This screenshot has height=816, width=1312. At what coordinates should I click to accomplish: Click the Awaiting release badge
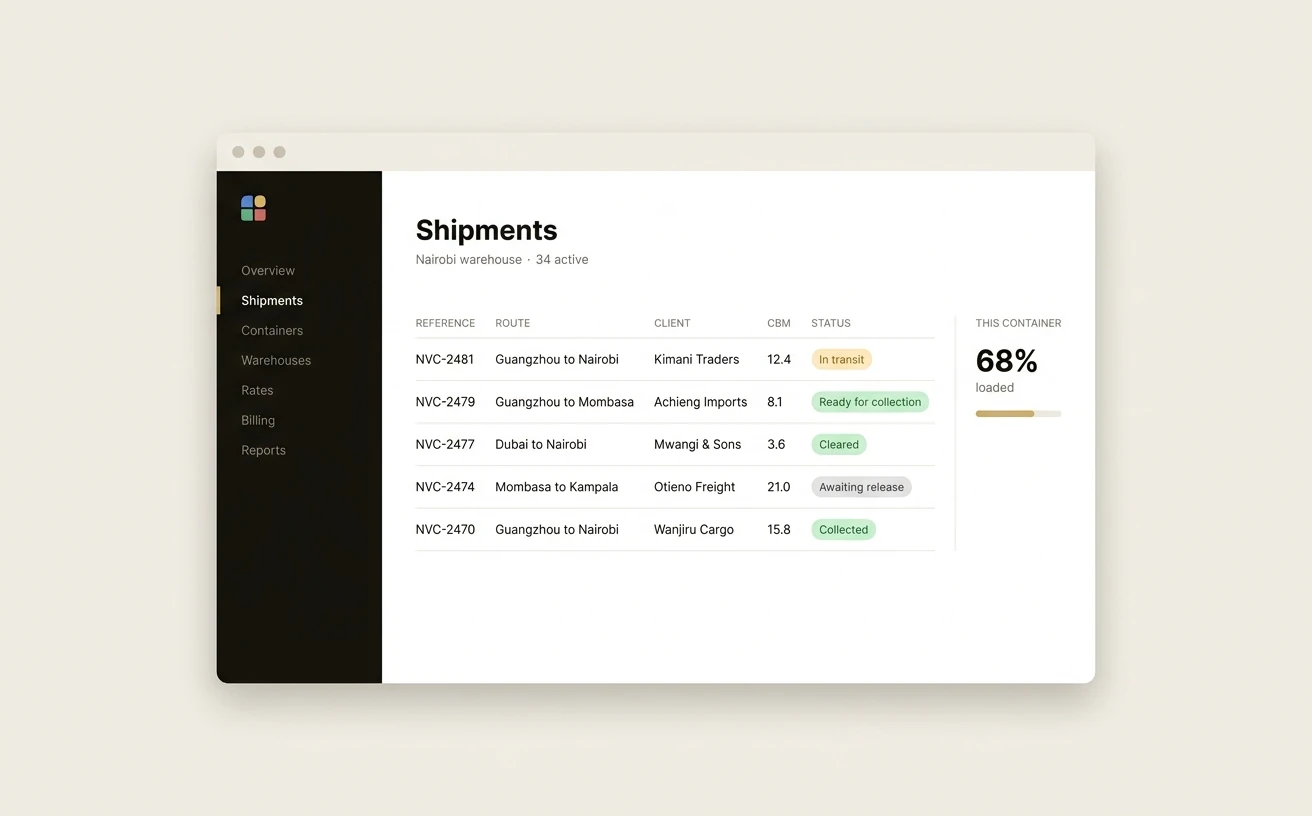[x=861, y=487]
